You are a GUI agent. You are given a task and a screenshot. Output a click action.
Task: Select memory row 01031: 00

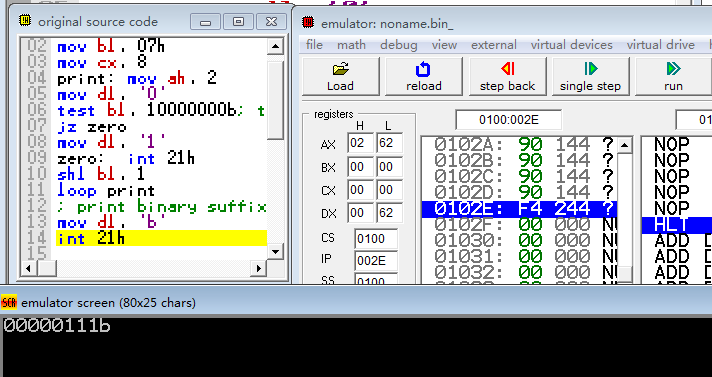pyautogui.click(x=519, y=257)
